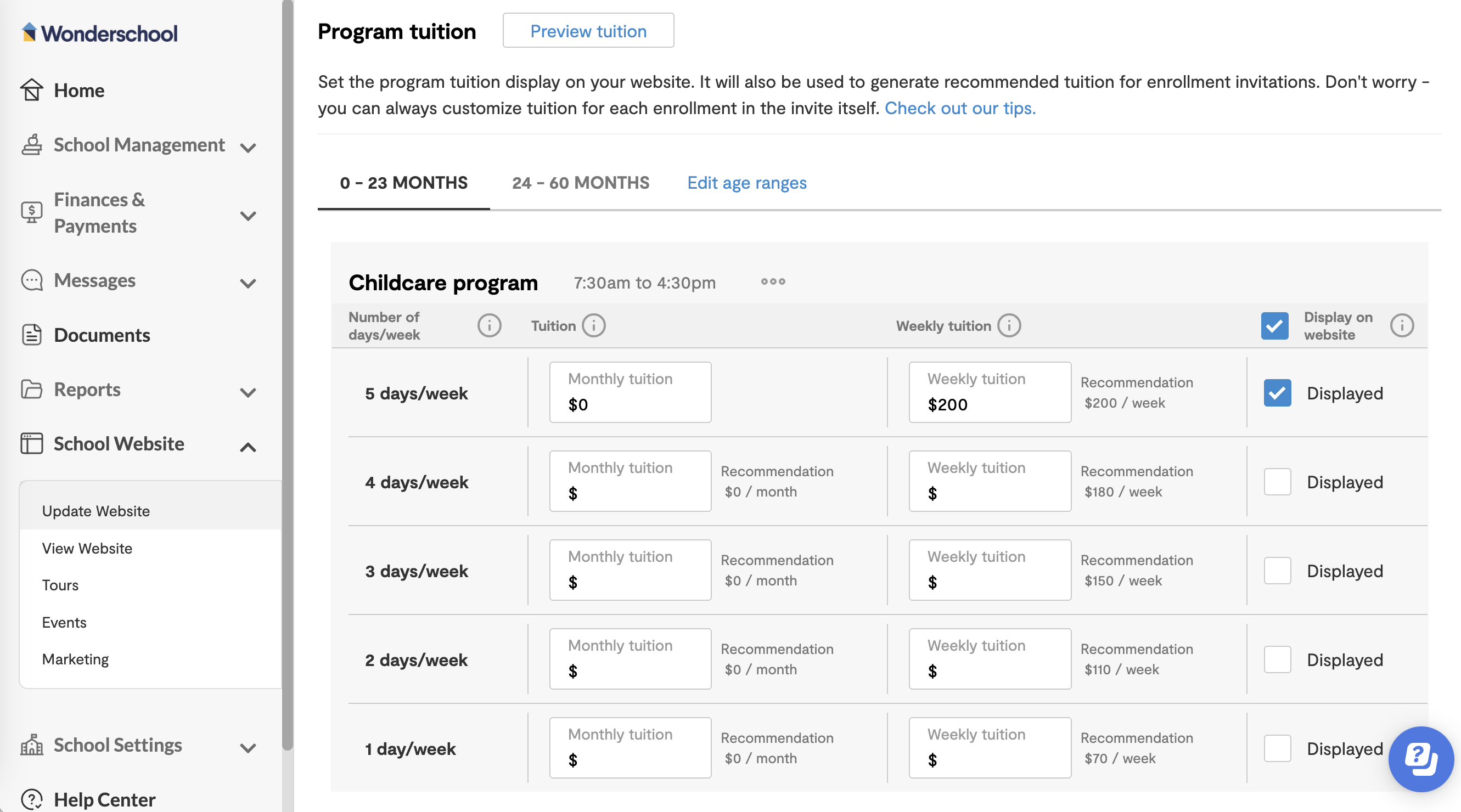This screenshot has height=812, width=1461.
Task: Toggle the Display on website header checkbox
Action: pos(1274,325)
